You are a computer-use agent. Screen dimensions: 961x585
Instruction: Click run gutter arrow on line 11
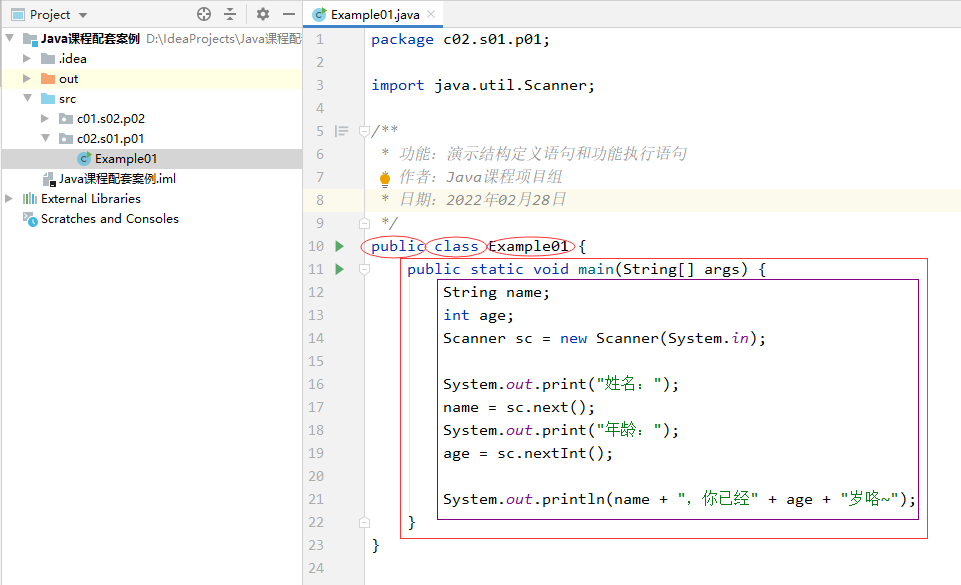[340, 269]
